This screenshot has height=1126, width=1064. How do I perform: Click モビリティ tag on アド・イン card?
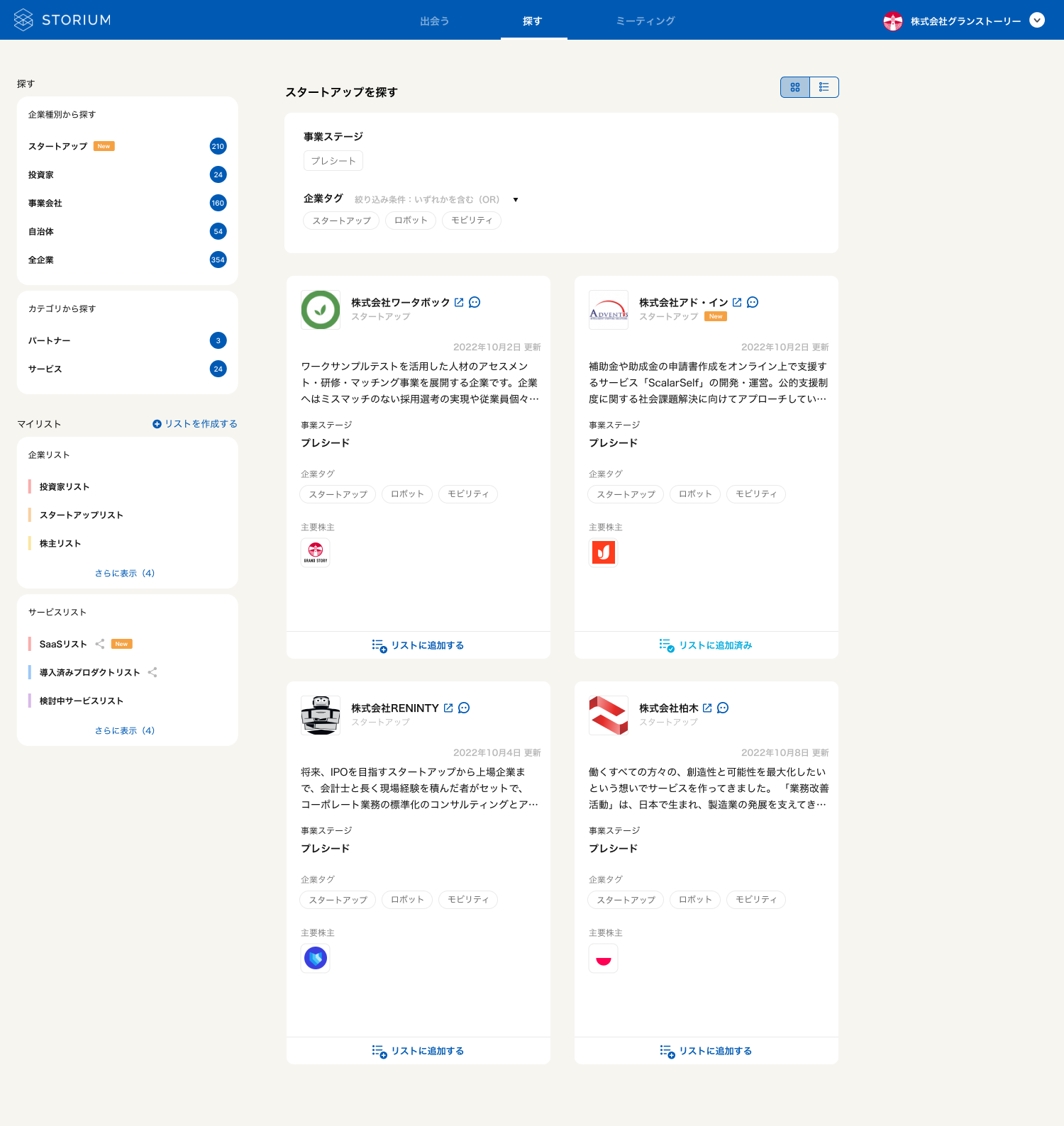tap(756, 494)
